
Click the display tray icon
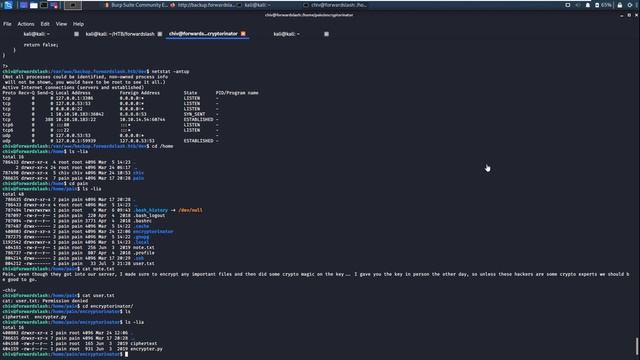click(x=567, y=5)
